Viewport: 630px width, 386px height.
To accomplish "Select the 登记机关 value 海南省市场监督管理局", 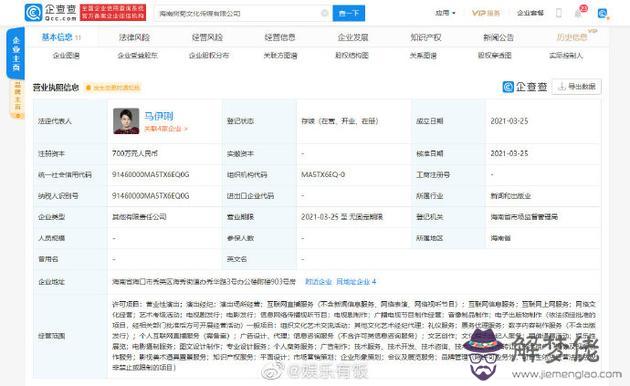I will [x=524, y=217].
